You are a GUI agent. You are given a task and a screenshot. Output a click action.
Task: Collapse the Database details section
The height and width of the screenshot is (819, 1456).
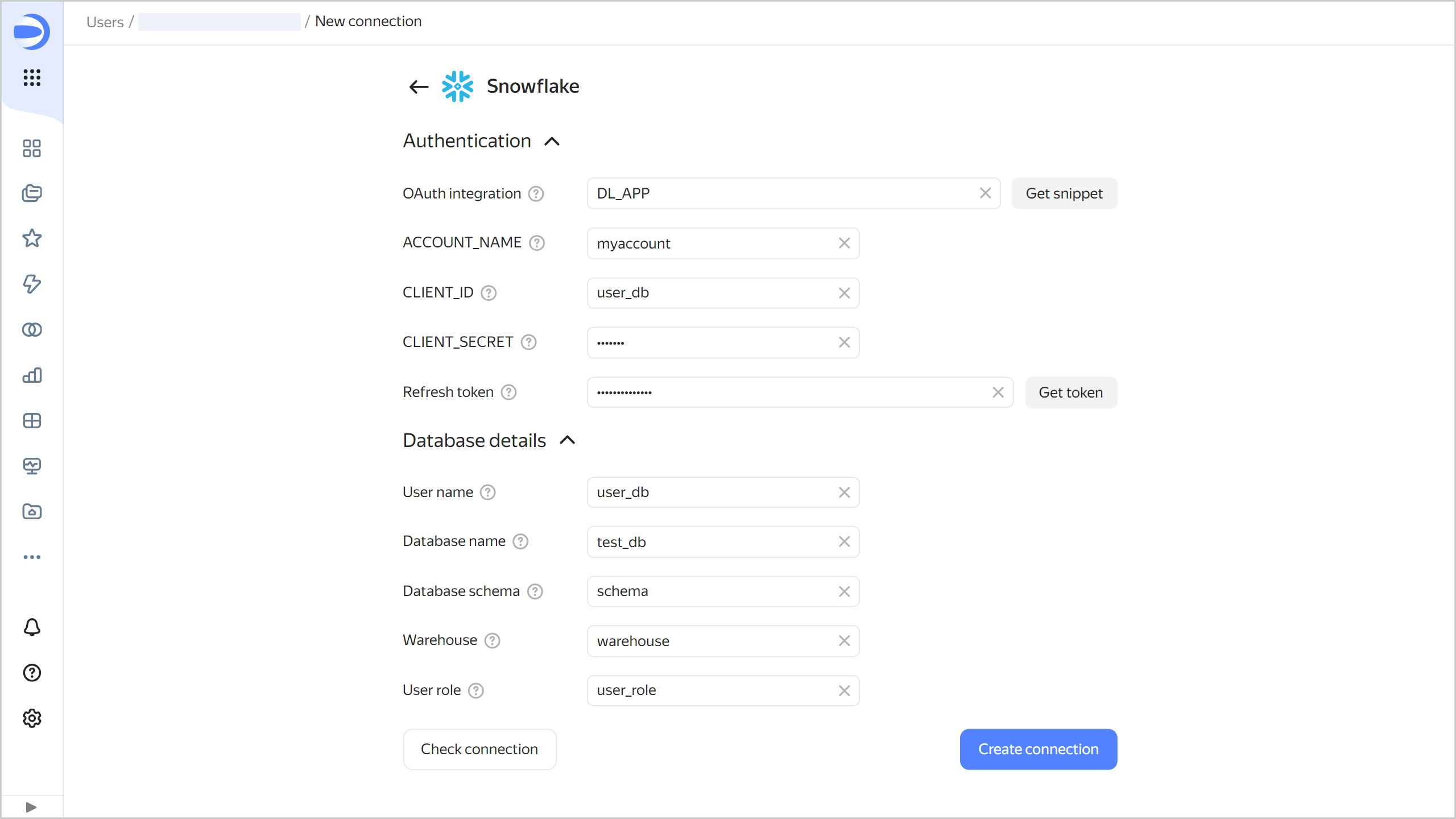click(x=567, y=440)
